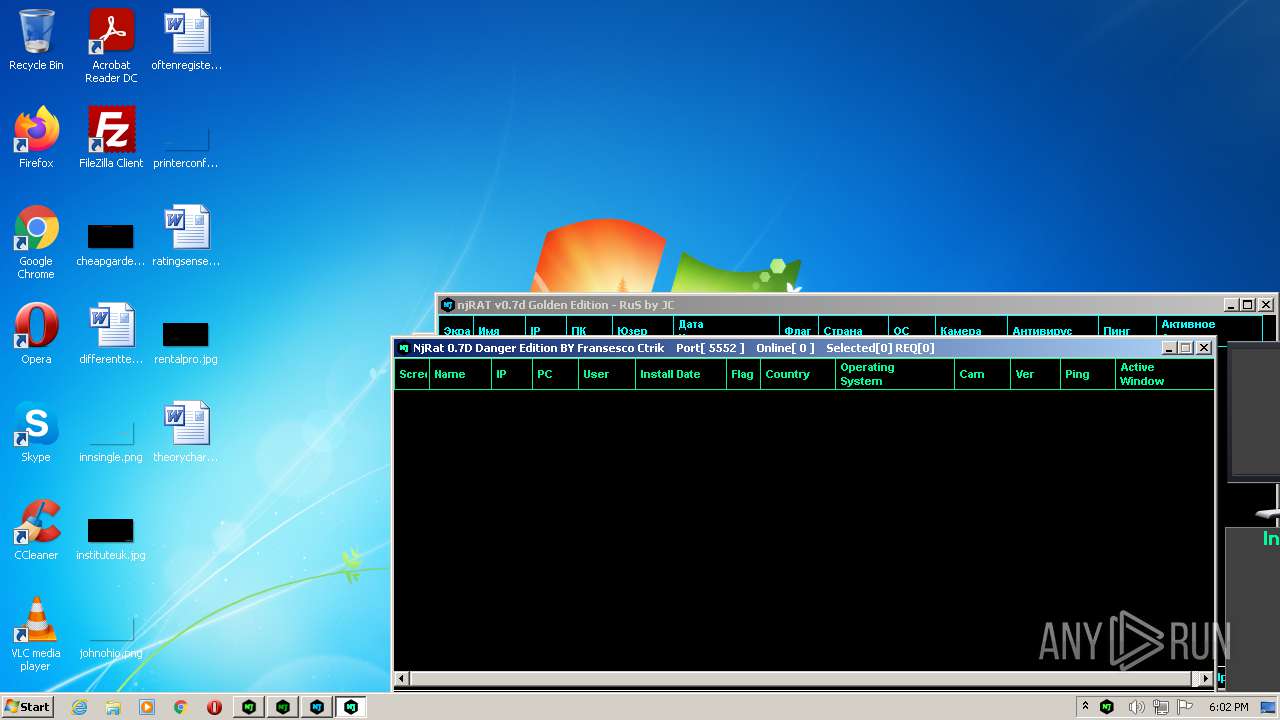Sort Danger Edition list by User column
The image size is (1280, 720).
(607, 374)
